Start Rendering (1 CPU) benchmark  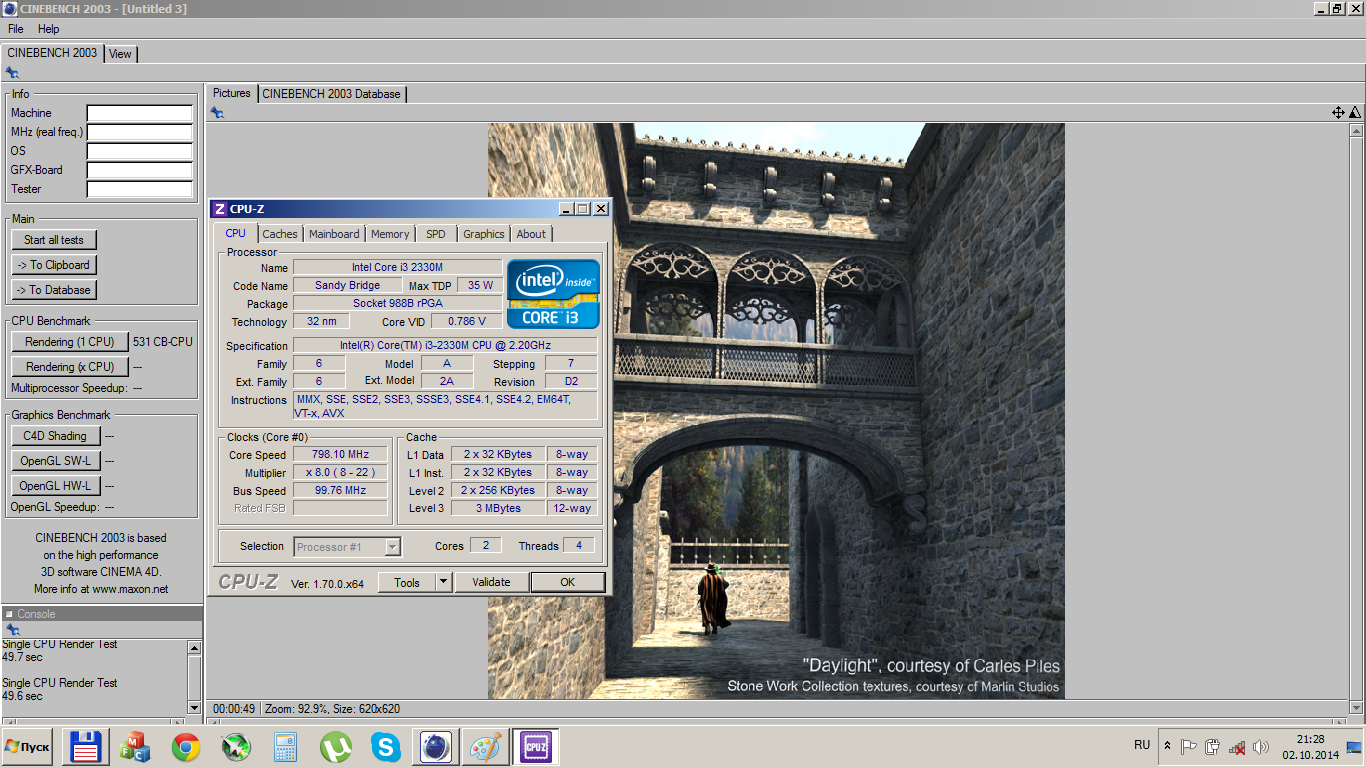click(x=70, y=342)
